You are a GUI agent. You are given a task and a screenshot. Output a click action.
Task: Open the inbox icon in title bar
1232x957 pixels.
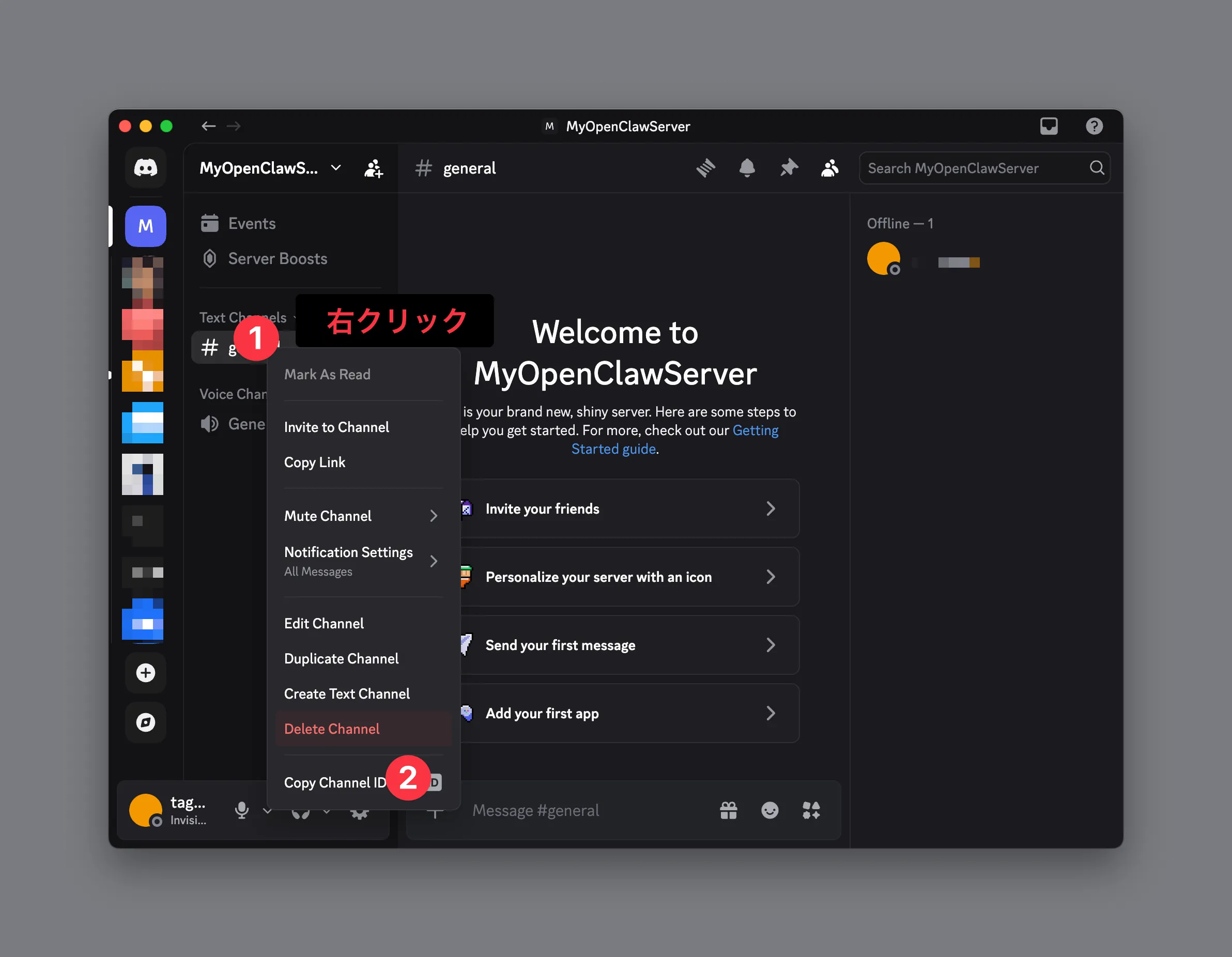[1049, 126]
